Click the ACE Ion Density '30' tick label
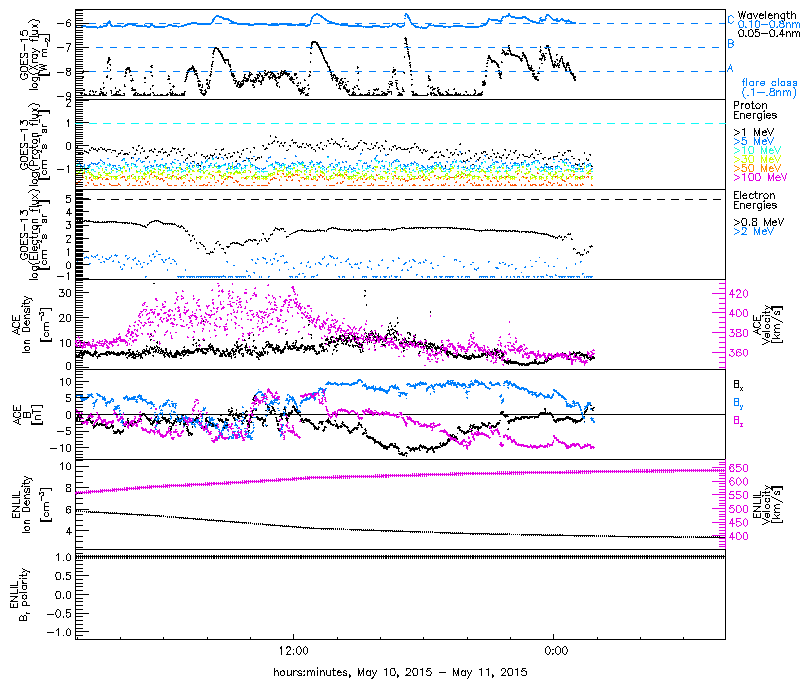 point(65,293)
